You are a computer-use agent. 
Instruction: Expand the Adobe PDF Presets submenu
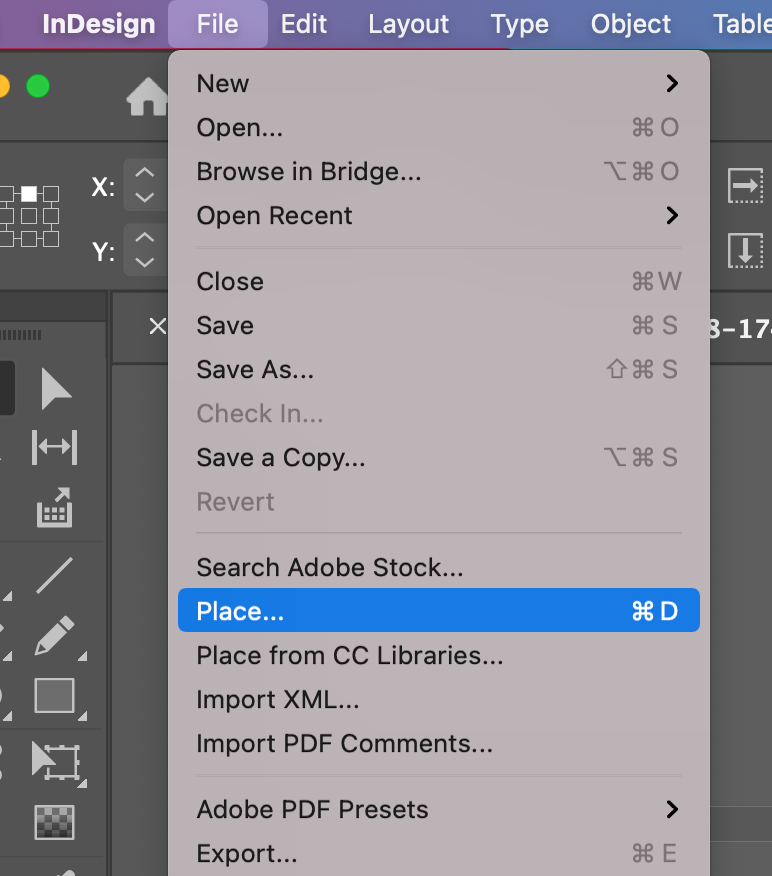click(672, 810)
